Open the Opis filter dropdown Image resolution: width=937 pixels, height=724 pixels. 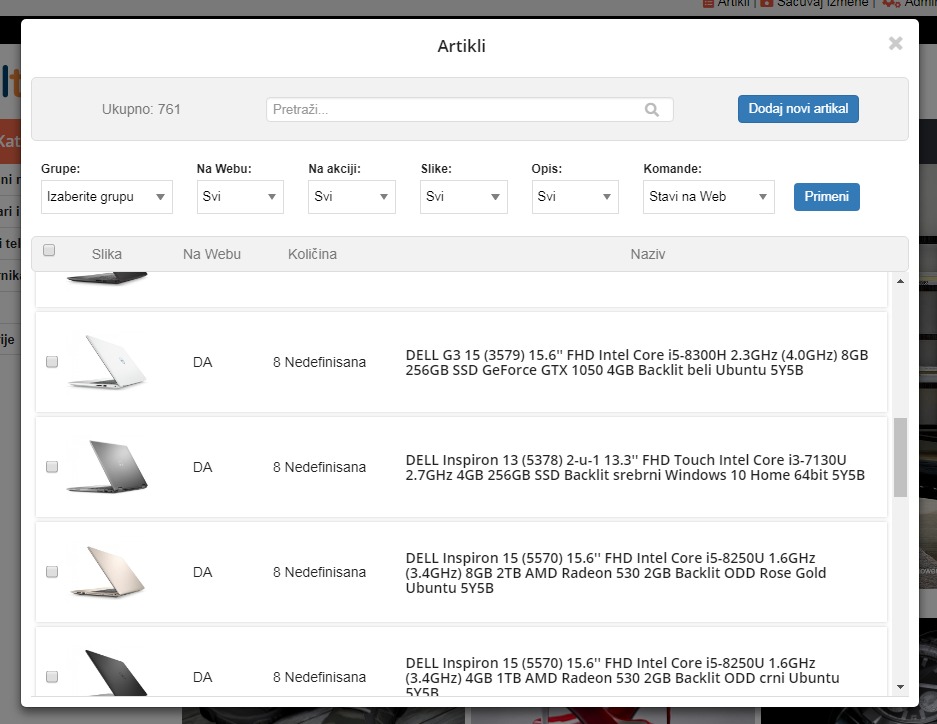pyautogui.click(x=575, y=197)
